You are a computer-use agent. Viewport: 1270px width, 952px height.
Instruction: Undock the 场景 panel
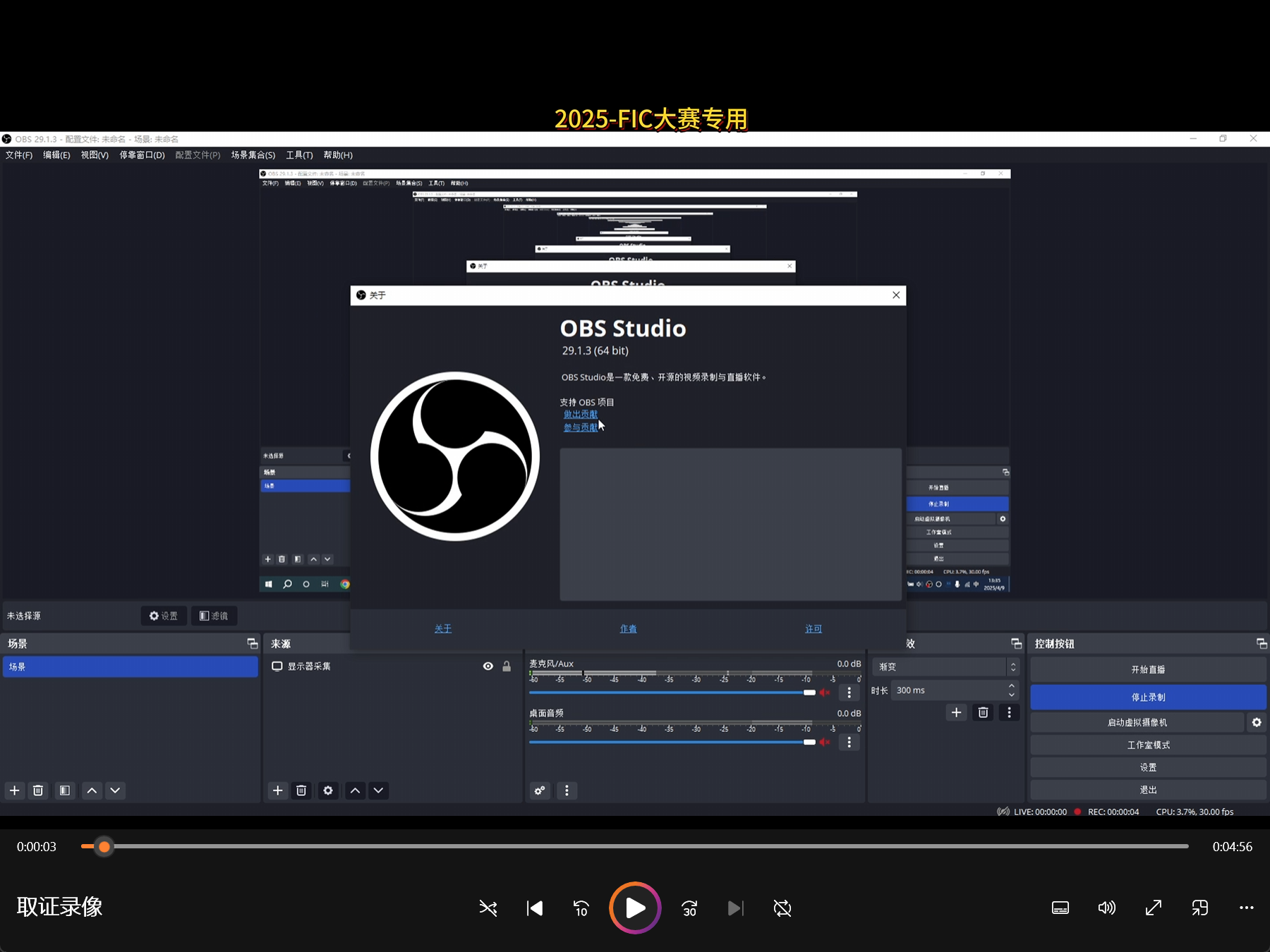[252, 644]
